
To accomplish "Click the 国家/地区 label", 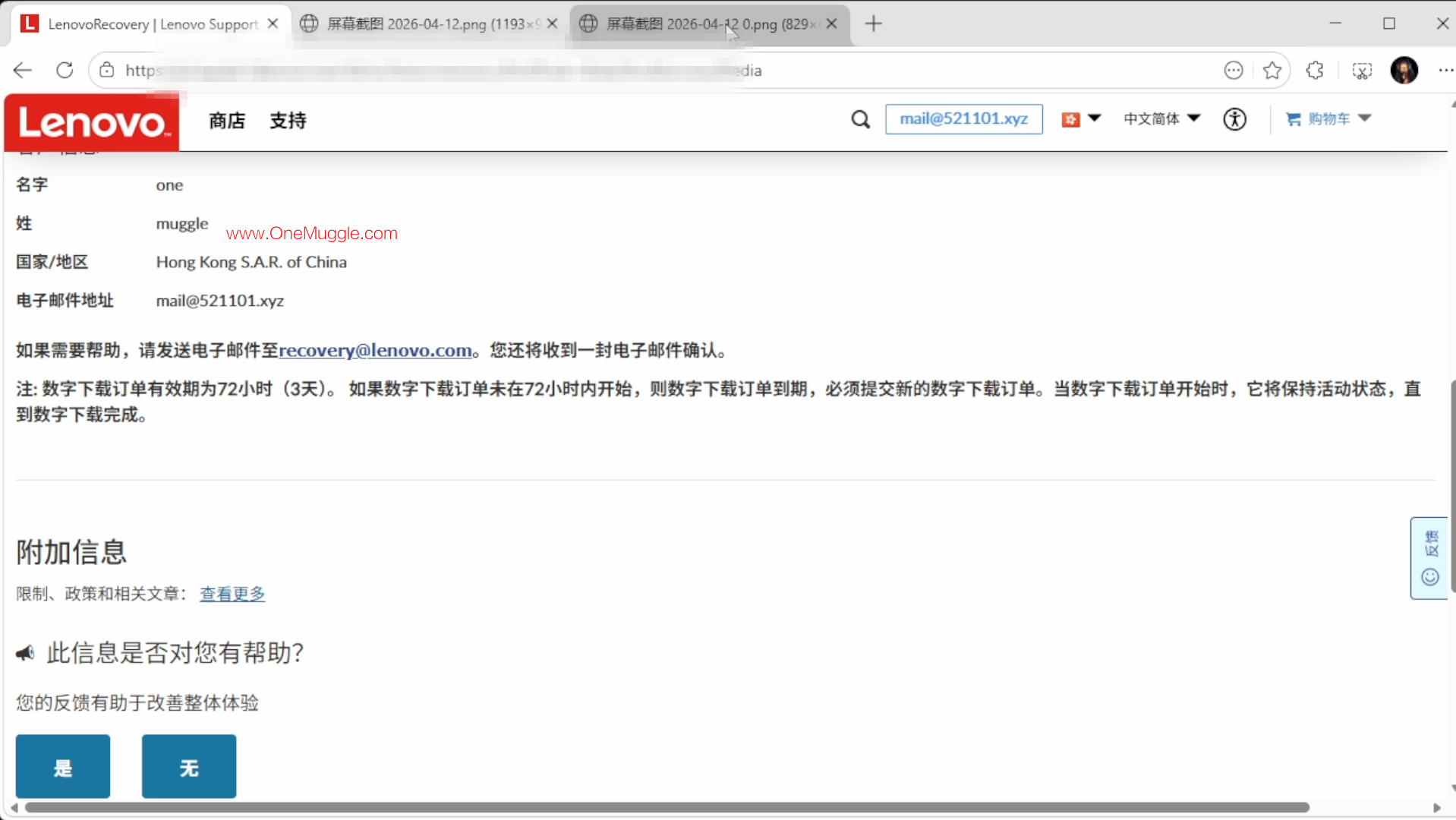I will 52,263.
